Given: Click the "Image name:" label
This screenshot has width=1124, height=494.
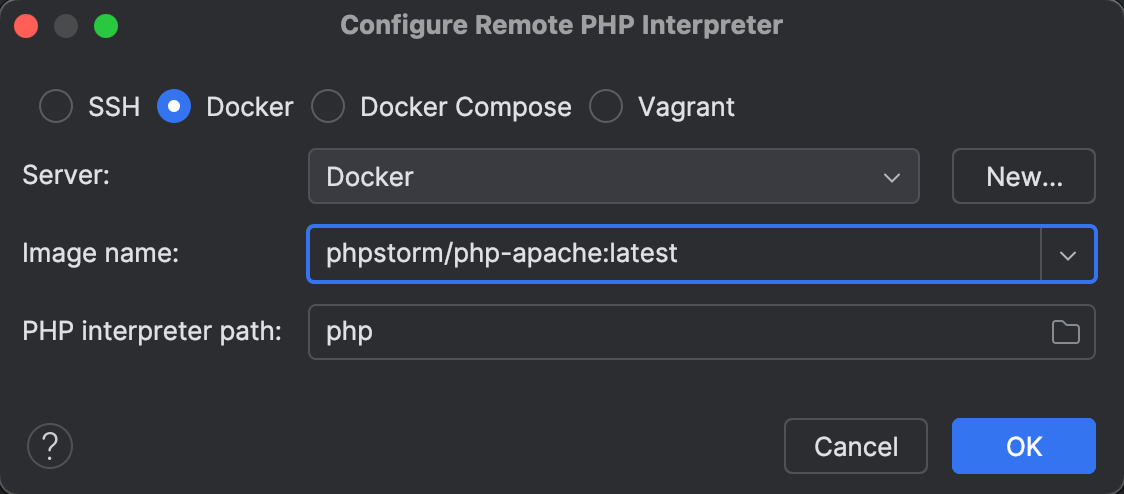Looking at the screenshot, I should [x=100, y=254].
